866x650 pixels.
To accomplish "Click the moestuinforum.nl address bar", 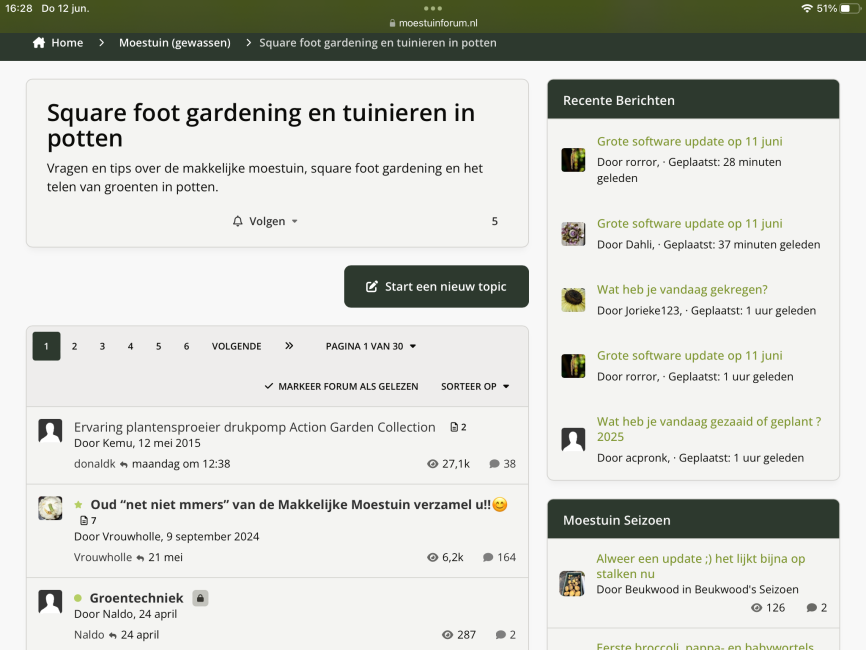I will point(433,23).
